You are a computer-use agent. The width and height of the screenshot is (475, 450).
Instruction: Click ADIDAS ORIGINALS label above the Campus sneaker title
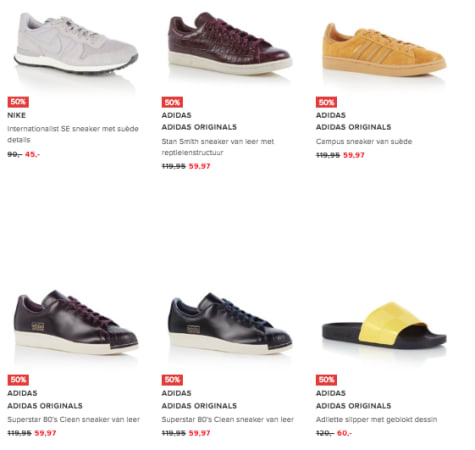coord(353,127)
